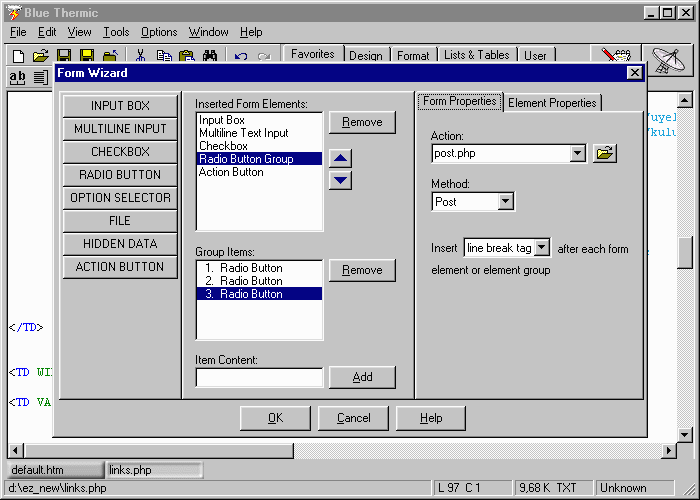Open the Window menu
This screenshot has width=700, height=500.
(x=208, y=32)
